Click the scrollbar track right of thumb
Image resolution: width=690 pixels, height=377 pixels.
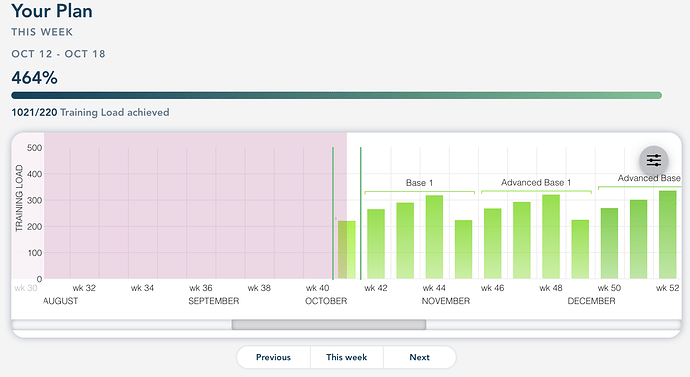[553, 325]
